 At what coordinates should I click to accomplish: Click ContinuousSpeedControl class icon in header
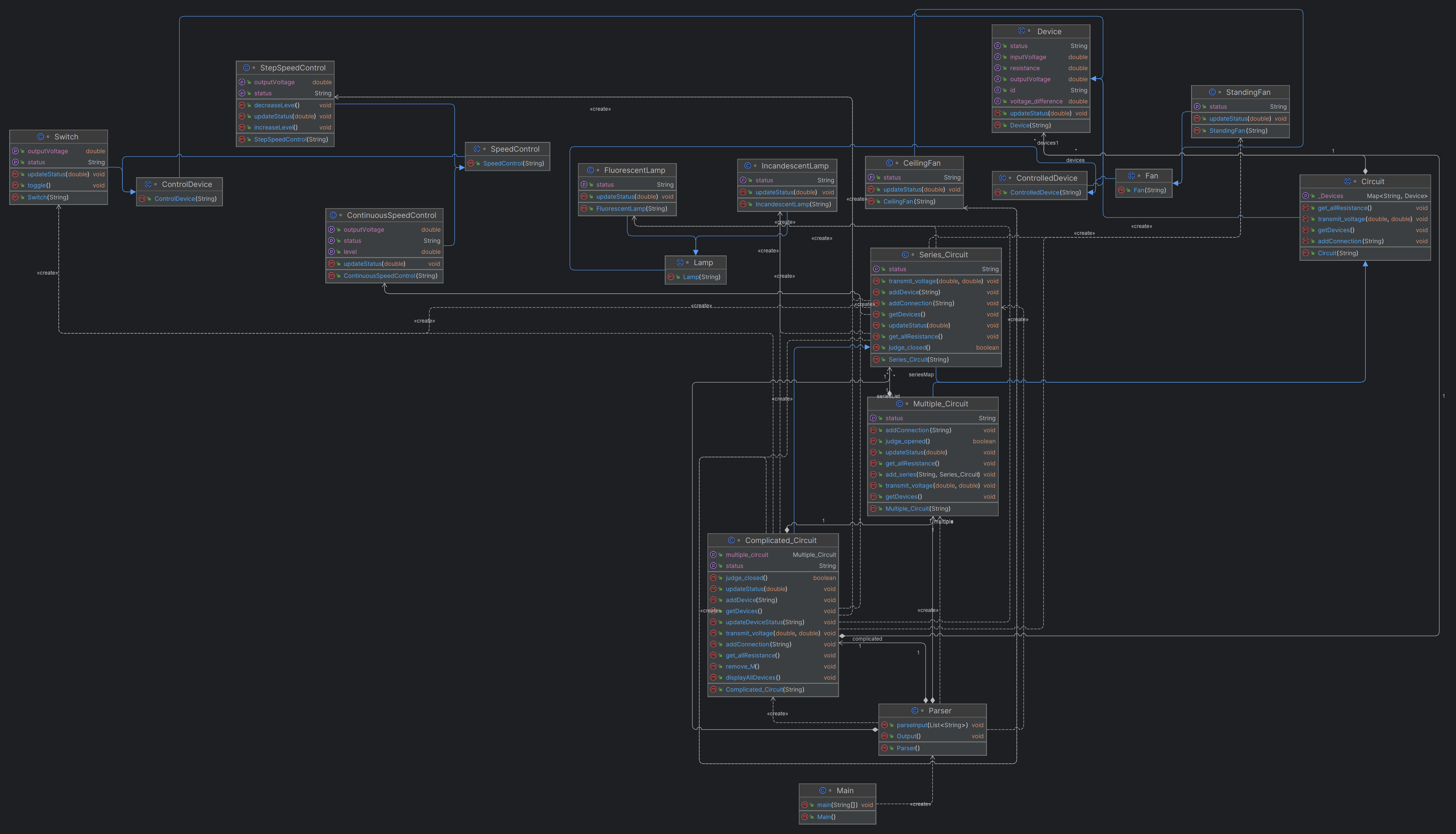[x=333, y=215]
